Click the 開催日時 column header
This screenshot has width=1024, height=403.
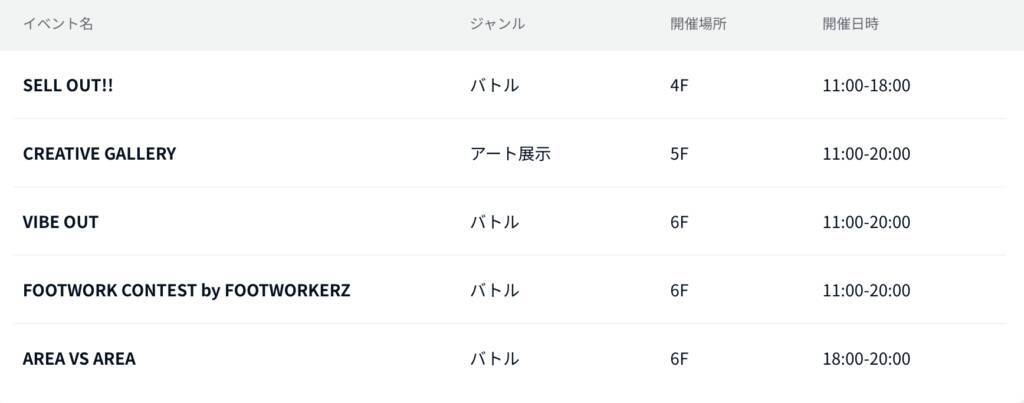pyautogui.click(x=850, y=24)
